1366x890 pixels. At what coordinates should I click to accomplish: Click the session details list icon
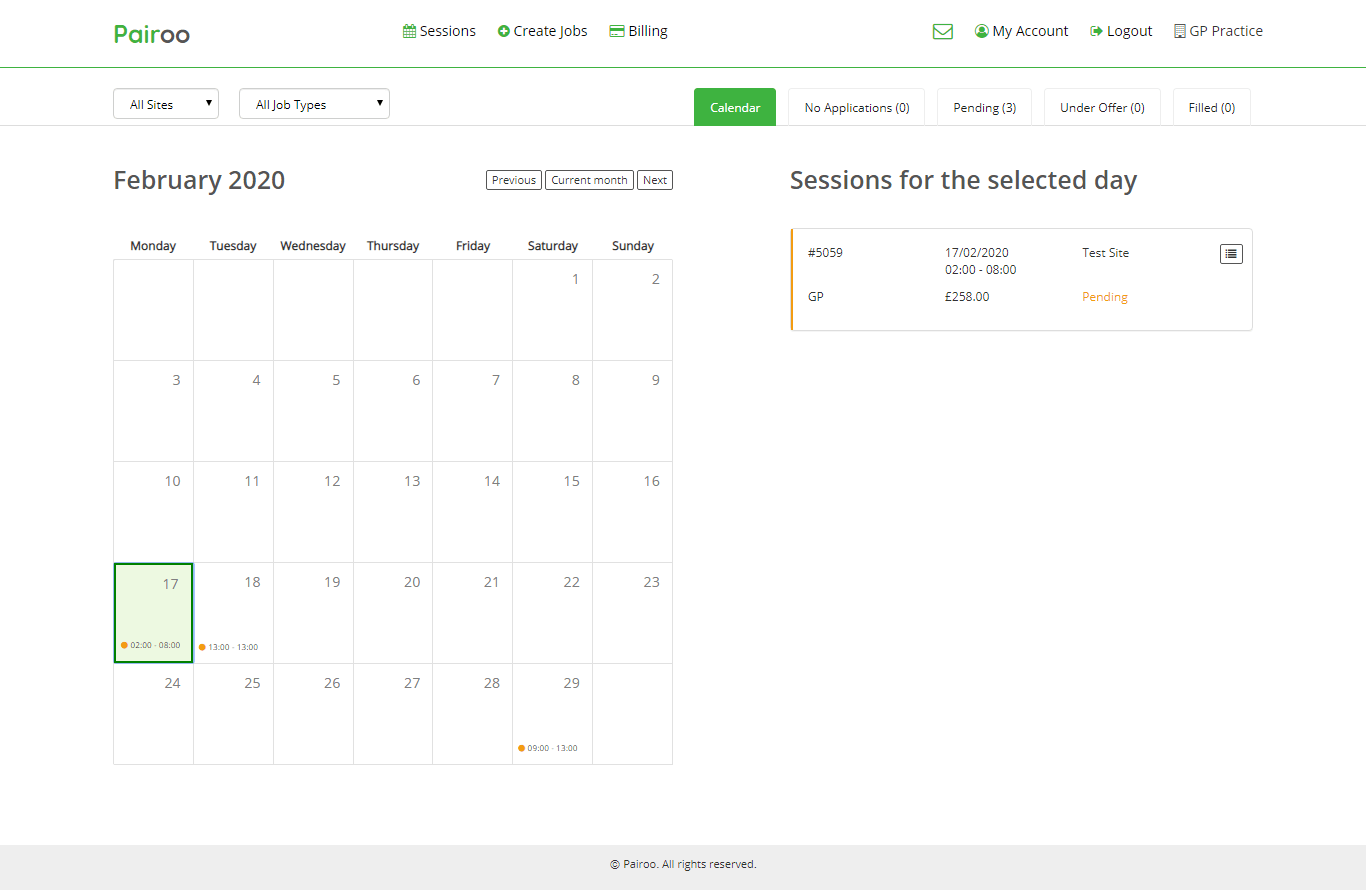coord(1231,254)
